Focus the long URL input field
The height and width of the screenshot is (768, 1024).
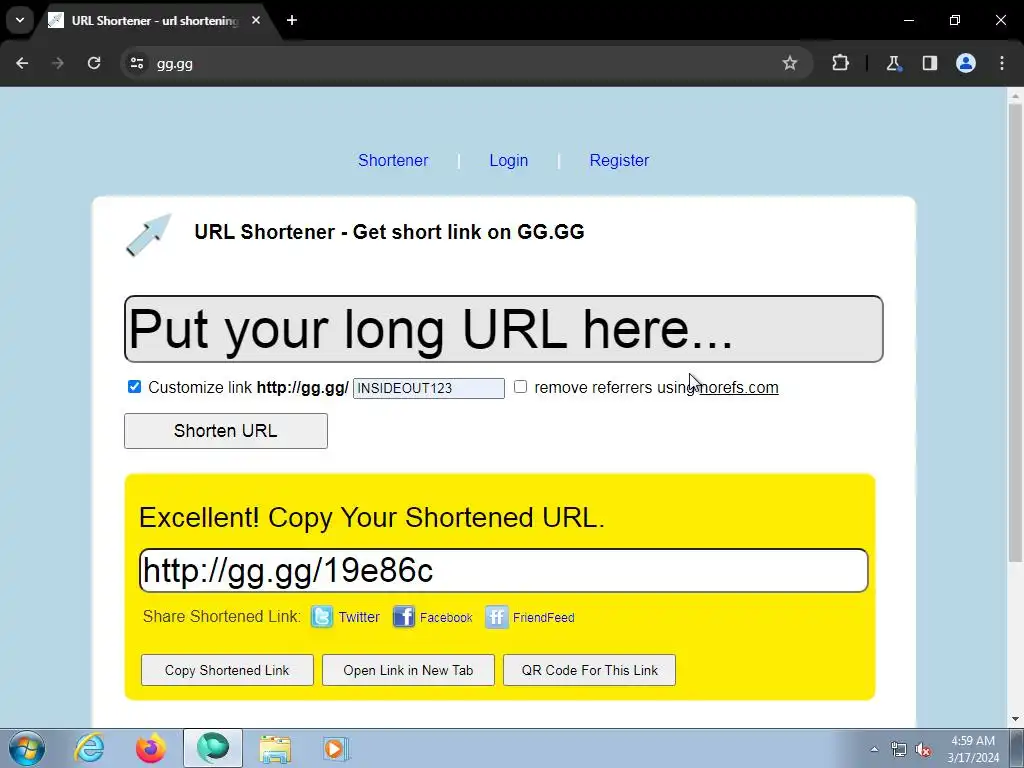[504, 329]
